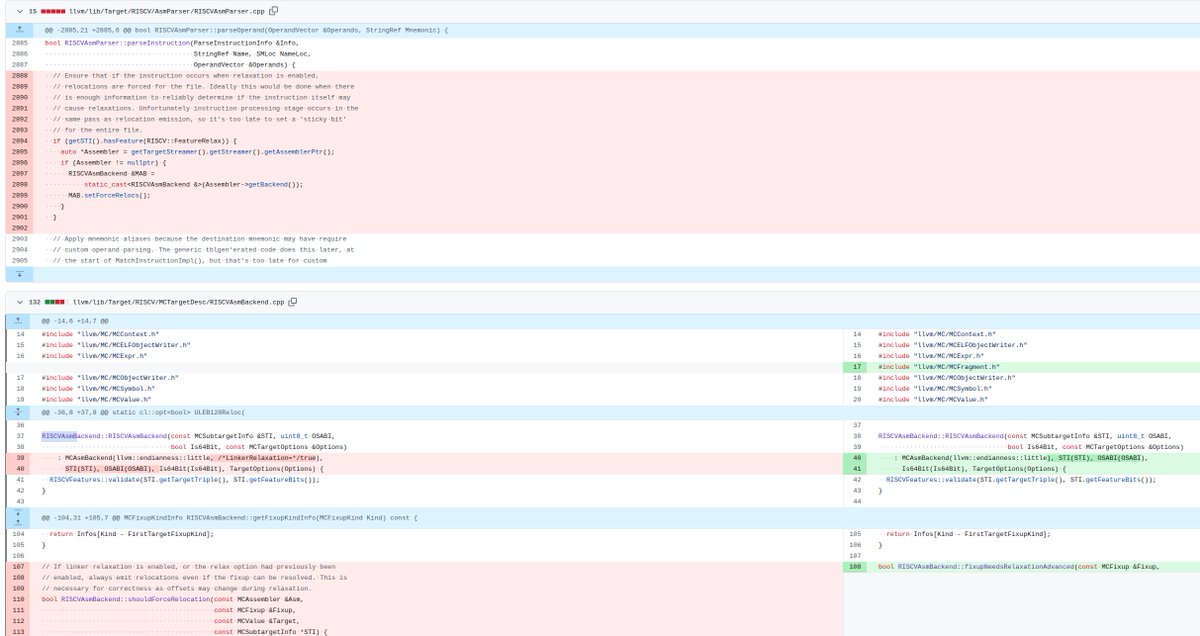Click hasFeature in the getSTI() check

tap(125, 141)
